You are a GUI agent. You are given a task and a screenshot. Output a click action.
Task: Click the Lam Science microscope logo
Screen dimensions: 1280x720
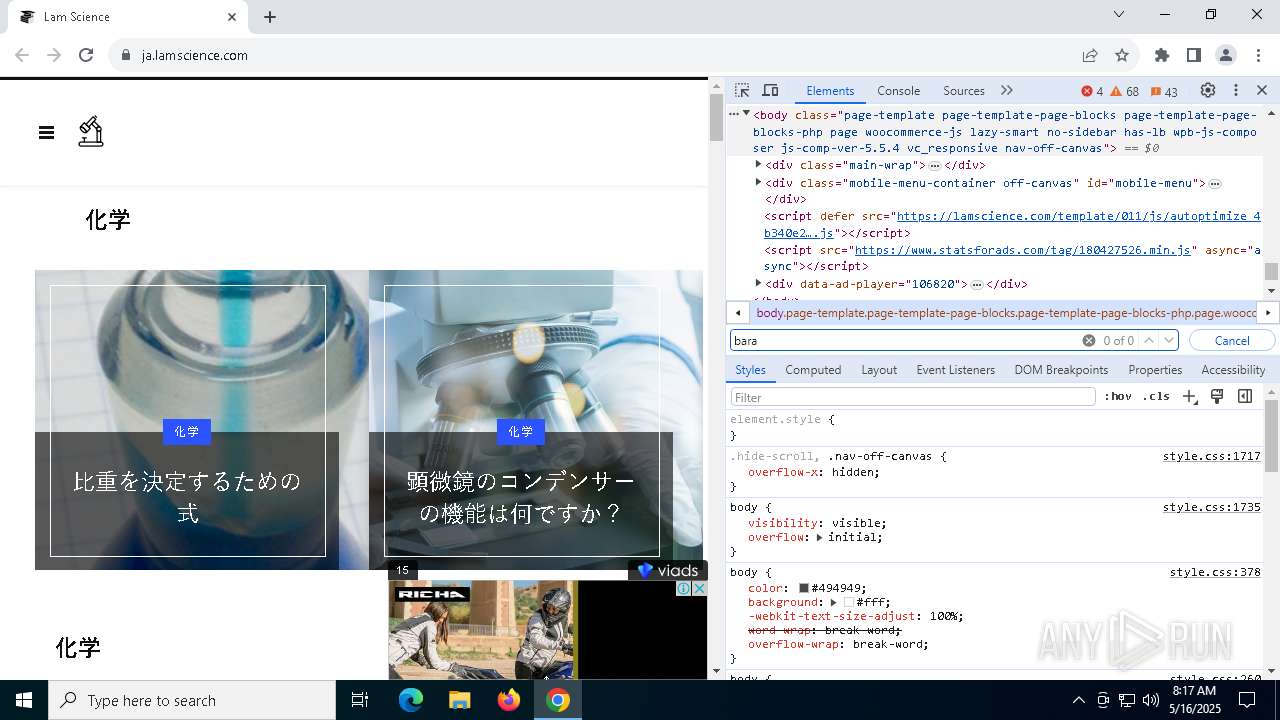[91, 132]
